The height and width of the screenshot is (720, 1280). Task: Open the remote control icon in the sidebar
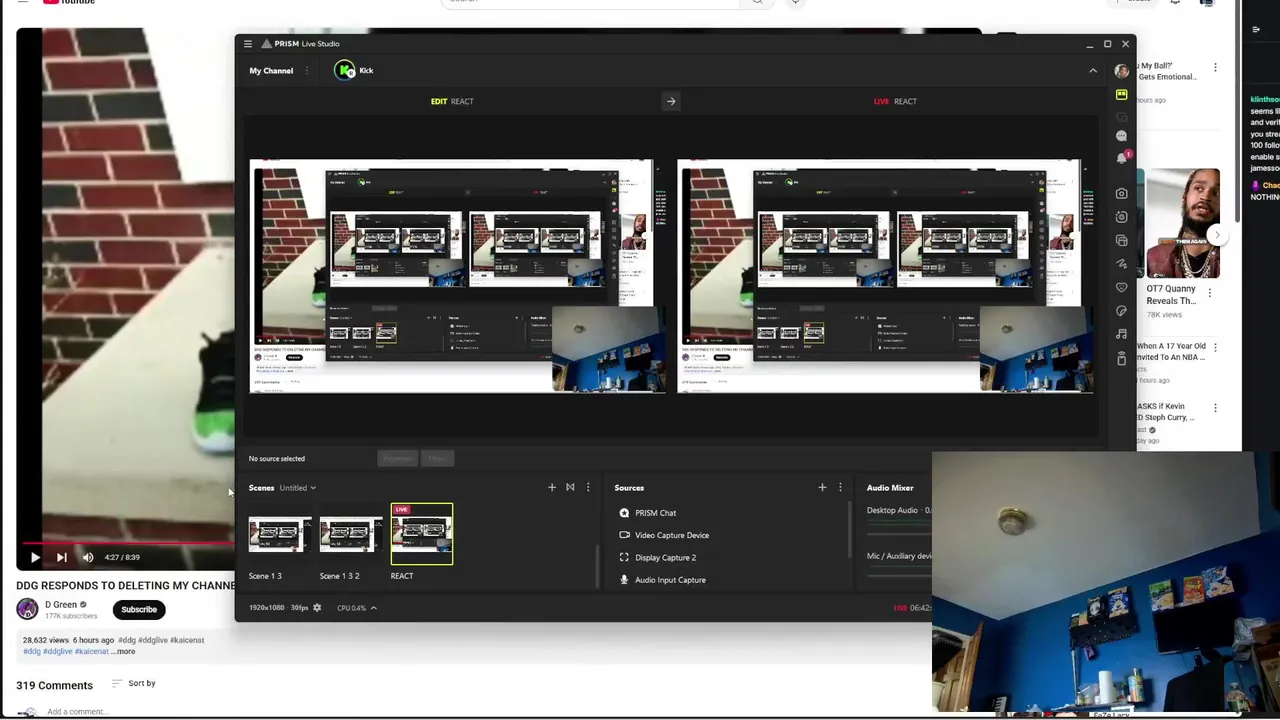click(x=1121, y=358)
